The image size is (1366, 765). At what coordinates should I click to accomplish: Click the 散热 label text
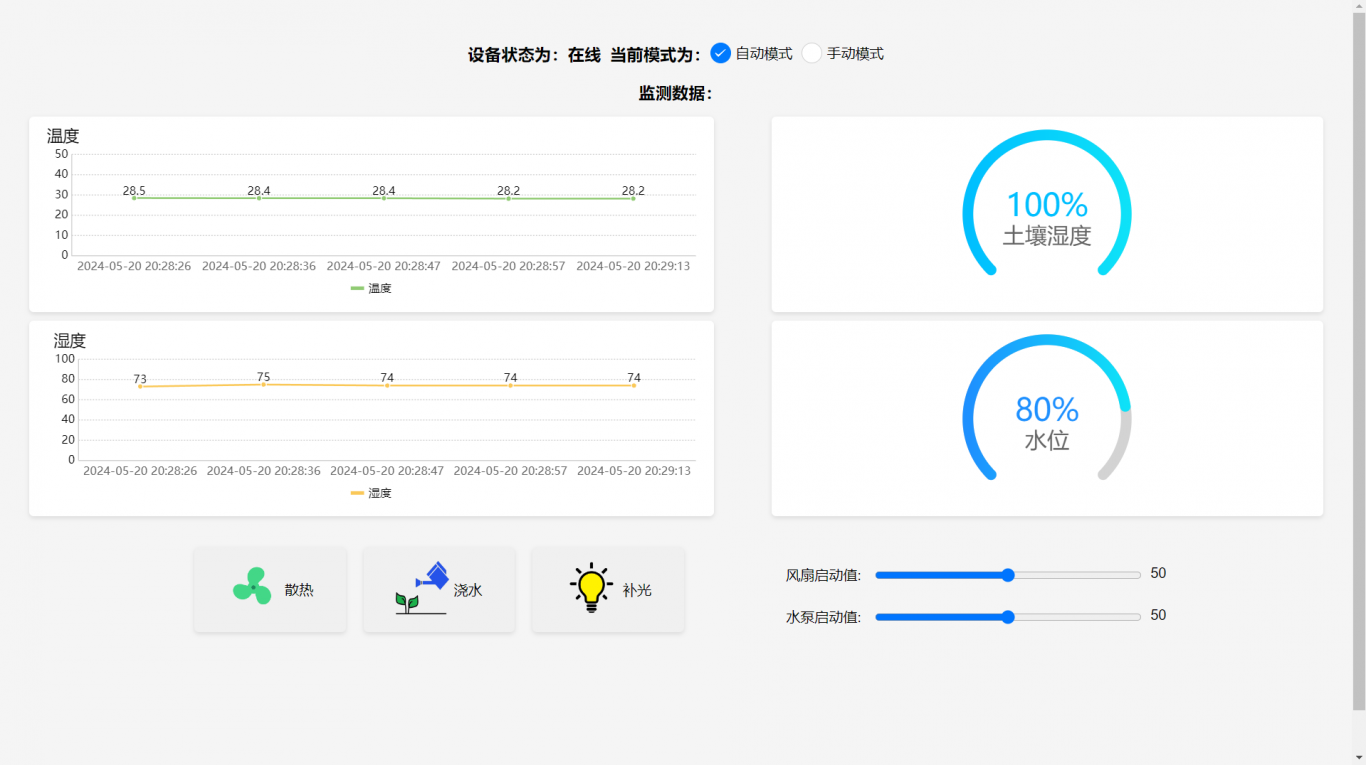tap(299, 590)
